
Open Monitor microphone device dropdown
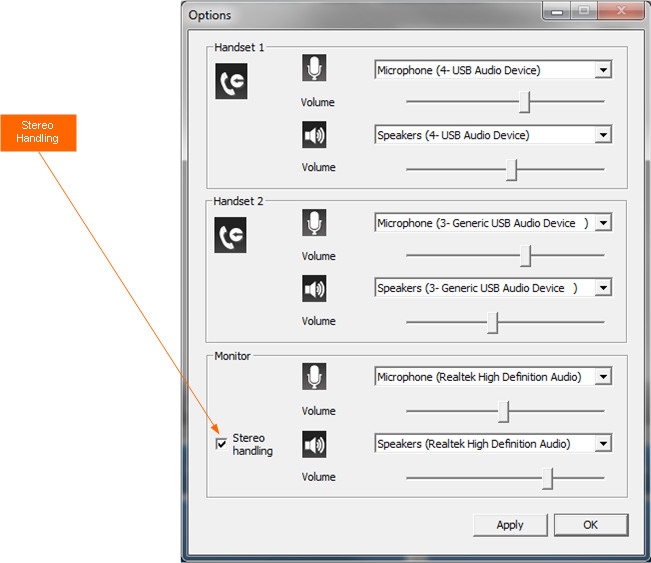[493, 377]
